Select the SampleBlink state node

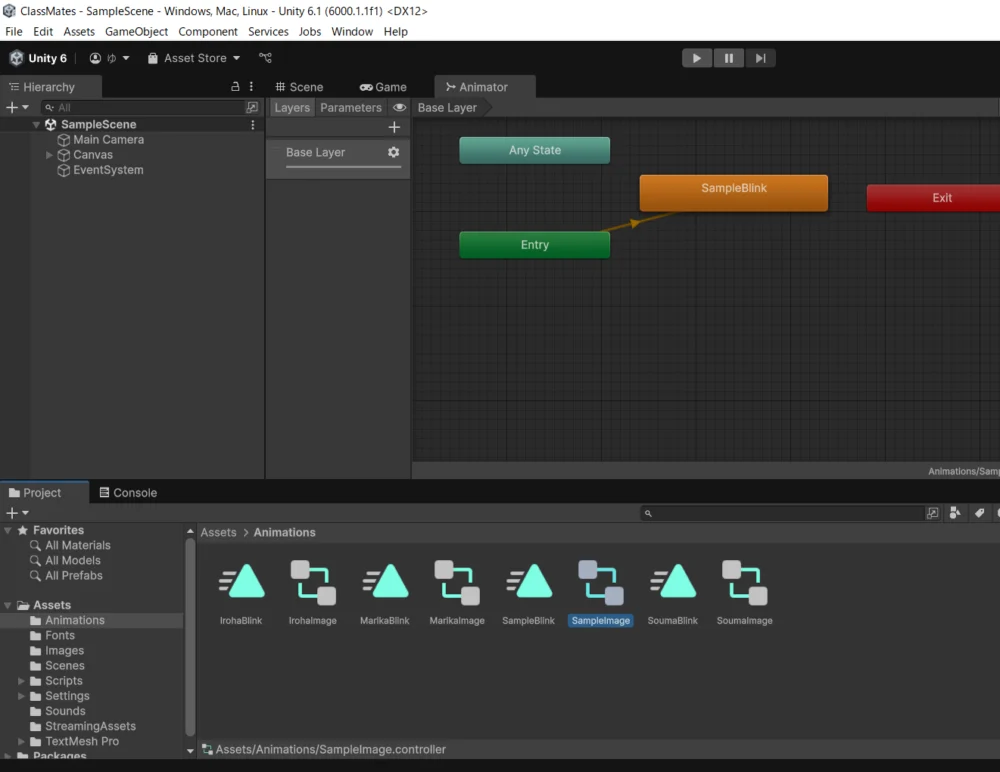(733, 193)
